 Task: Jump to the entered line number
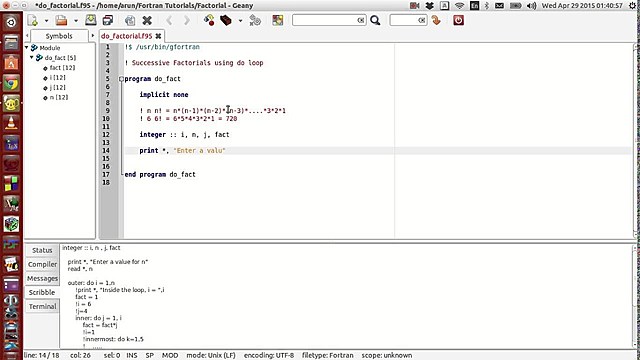pos(436,20)
